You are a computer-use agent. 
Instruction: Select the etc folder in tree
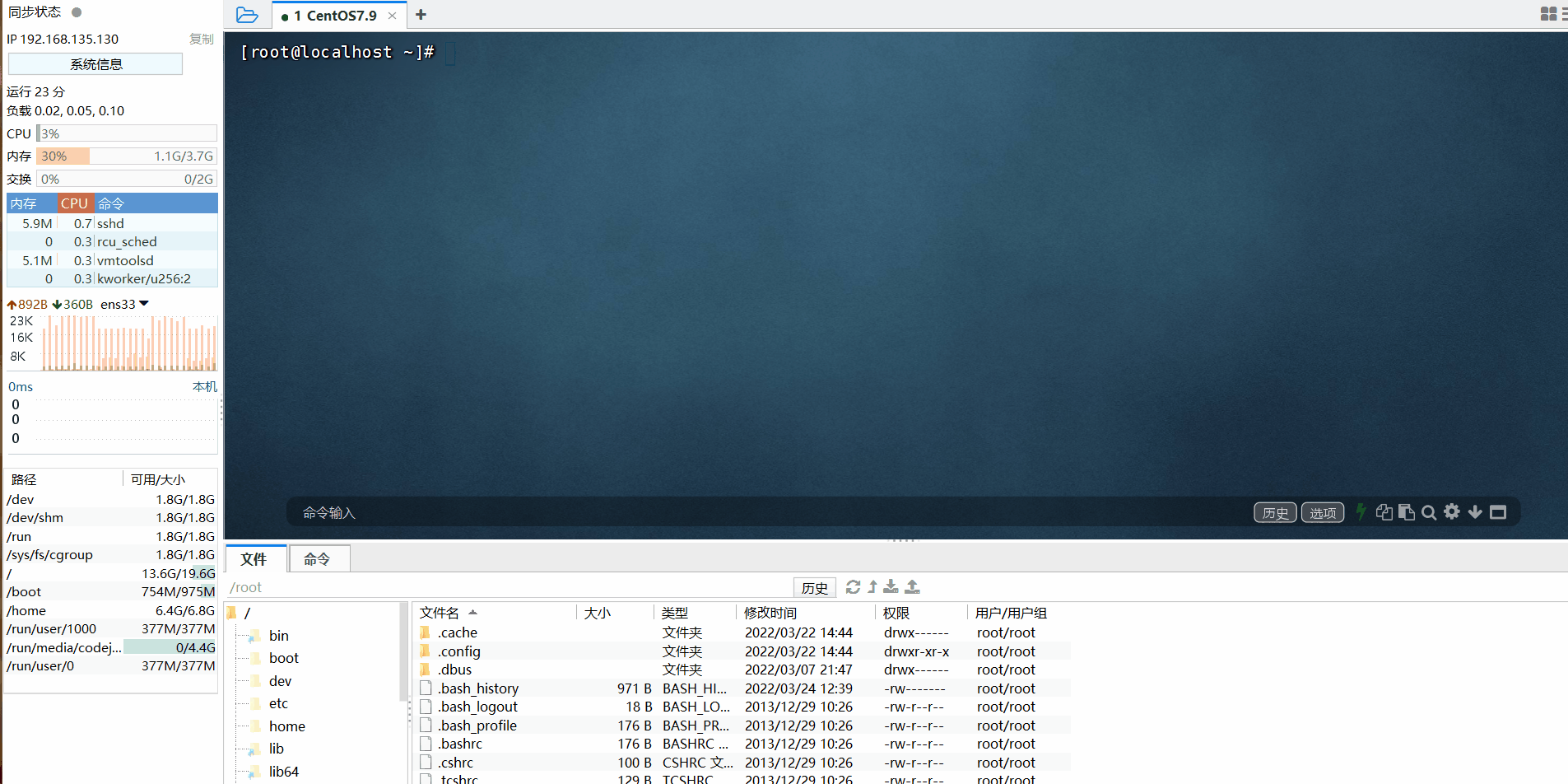(278, 703)
